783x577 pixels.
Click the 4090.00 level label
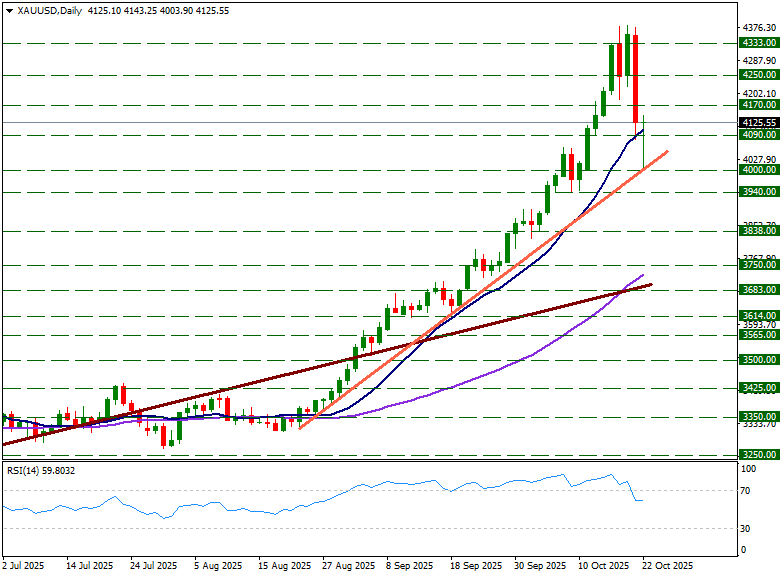[x=759, y=134]
